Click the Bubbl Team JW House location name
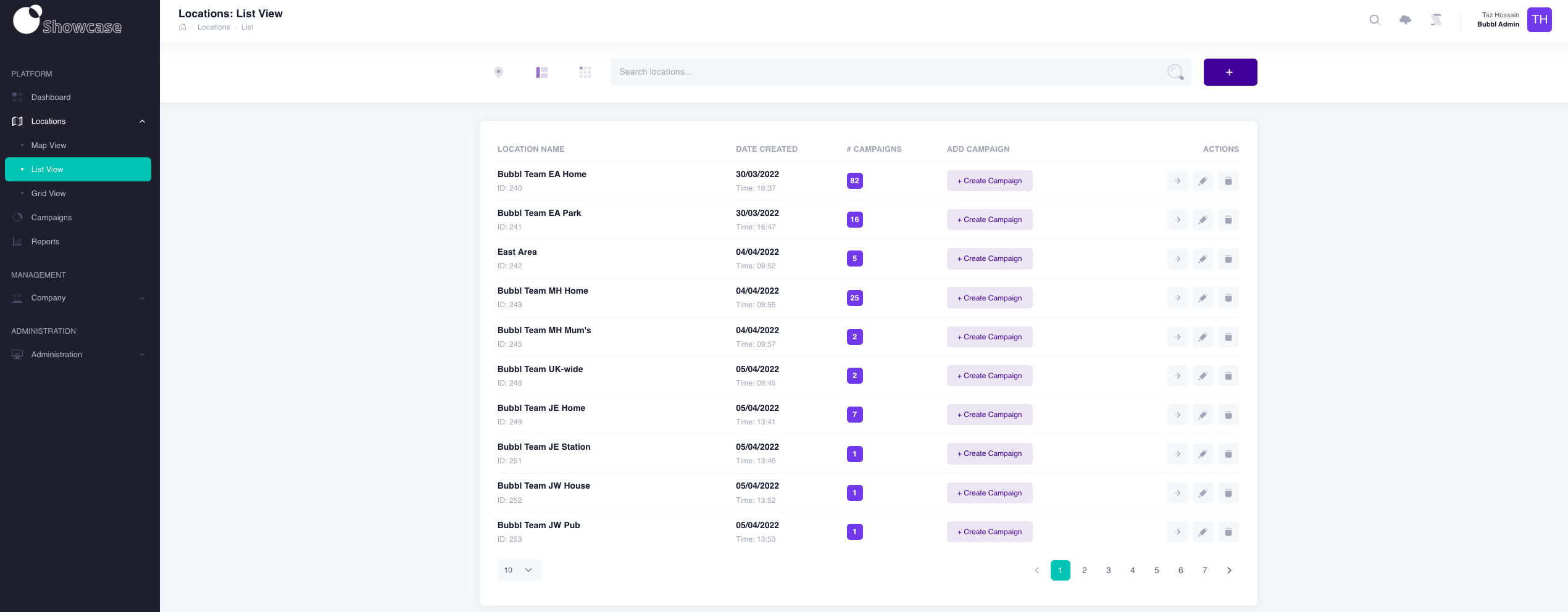The height and width of the screenshot is (612, 1568). click(x=544, y=486)
